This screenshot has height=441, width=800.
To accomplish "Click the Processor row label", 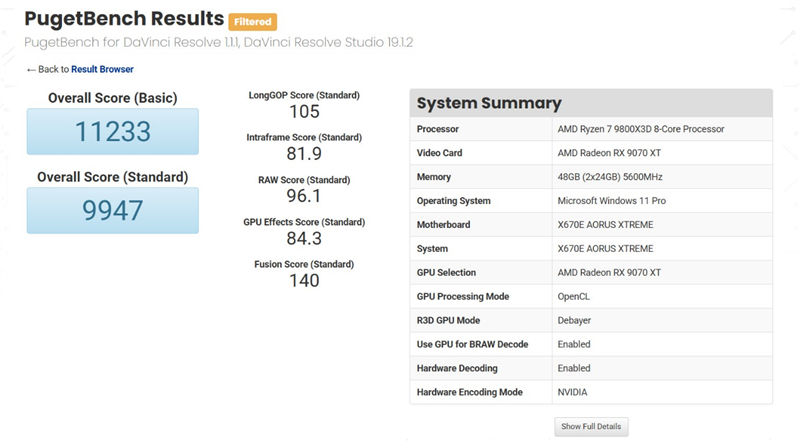I will [x=438, y=129].
